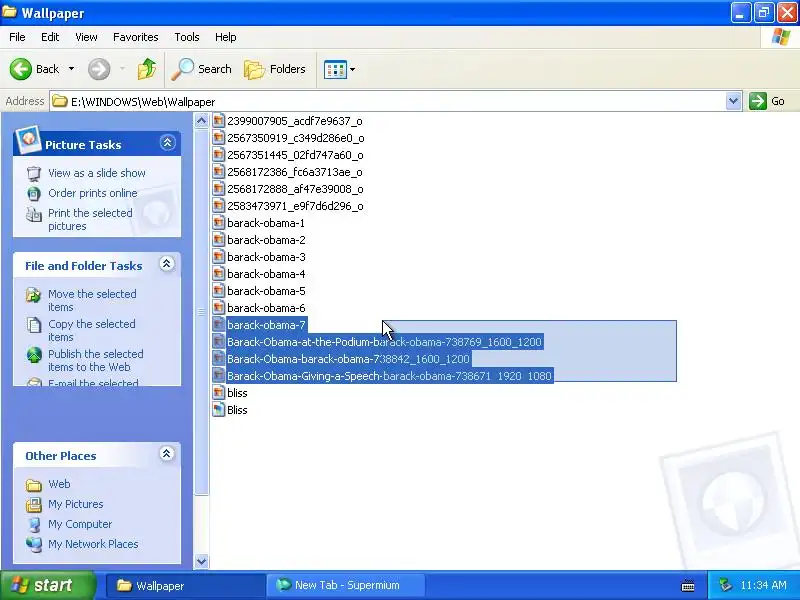Switch to New Tab - Supermium taskbar button

tap(345, 585)
